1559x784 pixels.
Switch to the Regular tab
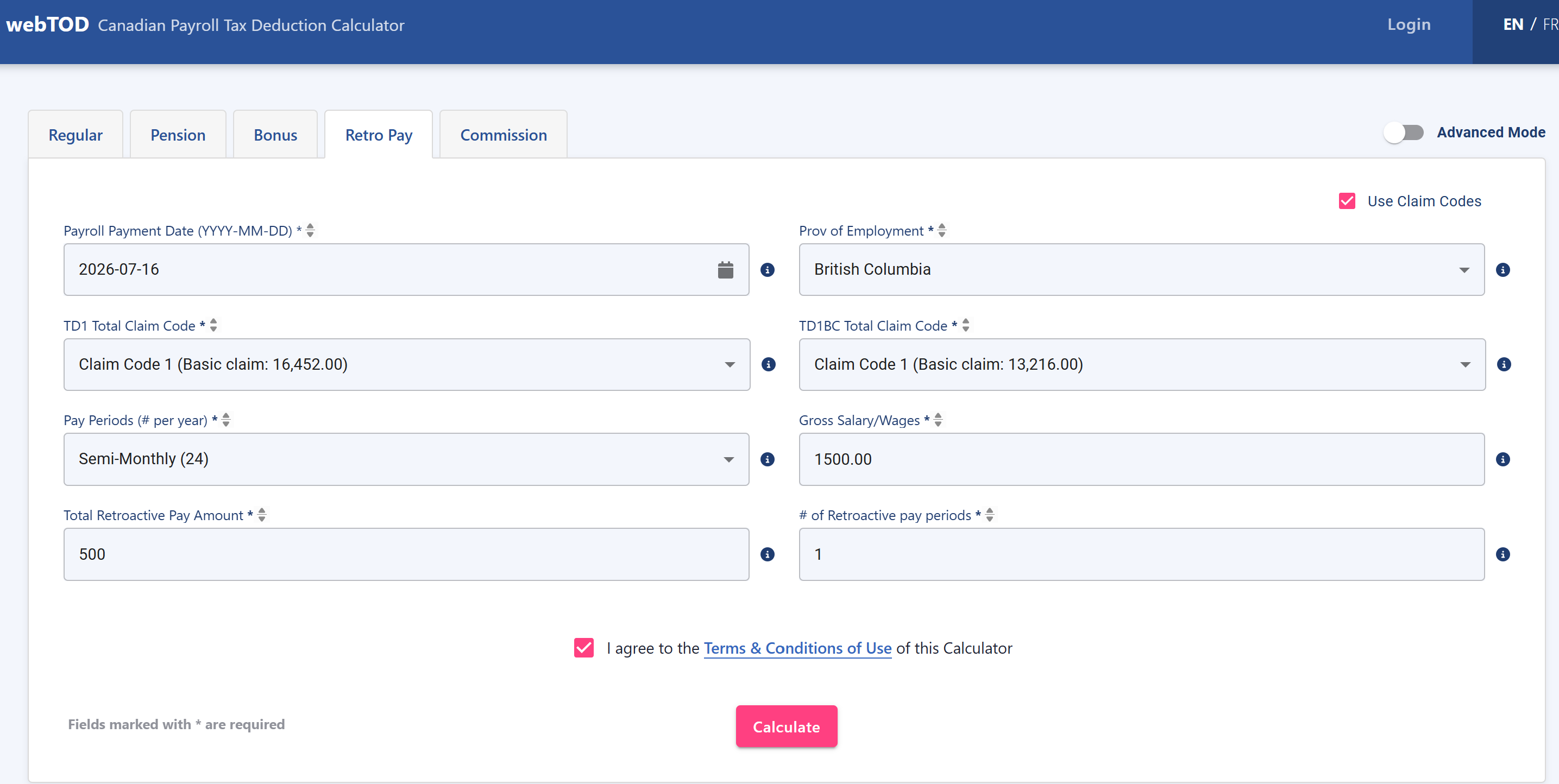click(76, 135)
